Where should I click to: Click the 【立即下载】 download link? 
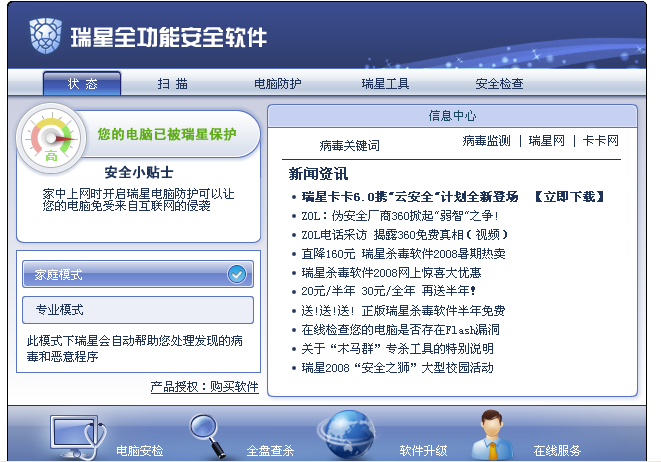(569, 196)
